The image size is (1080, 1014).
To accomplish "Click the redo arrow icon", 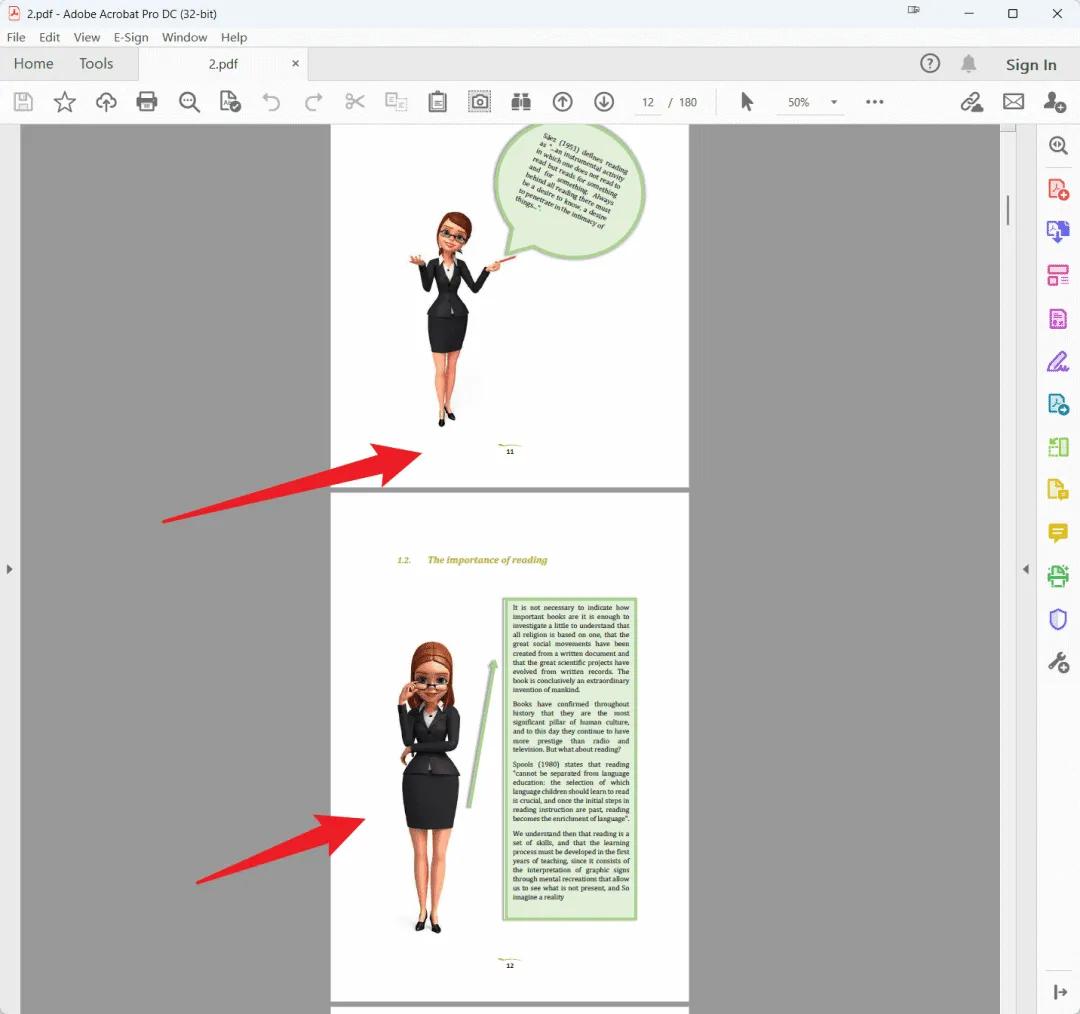I will coord(313,102).
